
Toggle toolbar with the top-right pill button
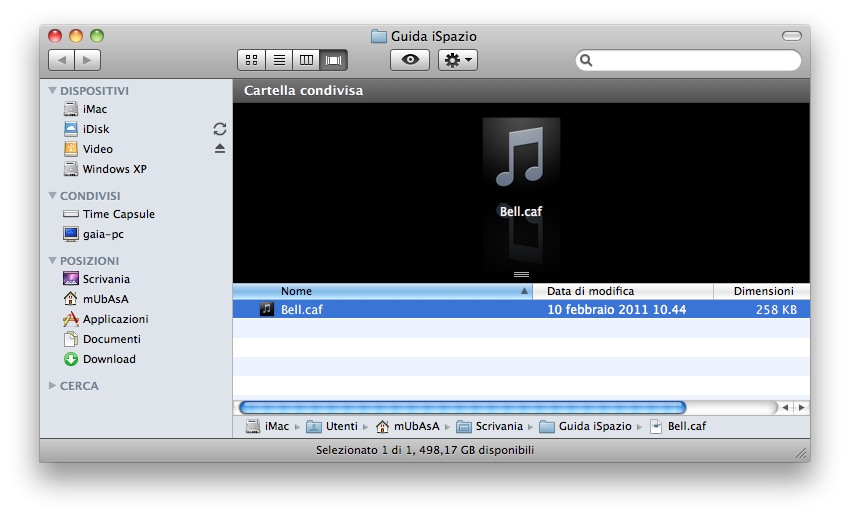pyautogui.click(x=791, y=36)
